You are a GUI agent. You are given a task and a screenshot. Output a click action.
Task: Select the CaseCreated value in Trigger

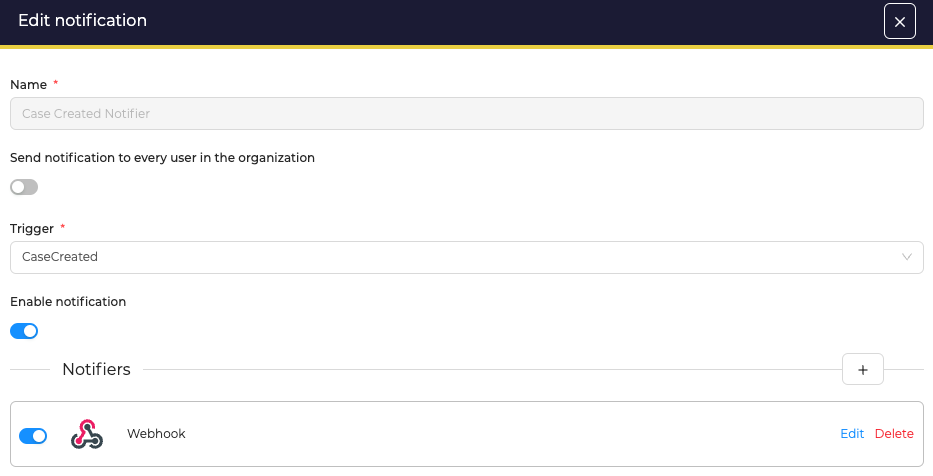pos(60,257)
